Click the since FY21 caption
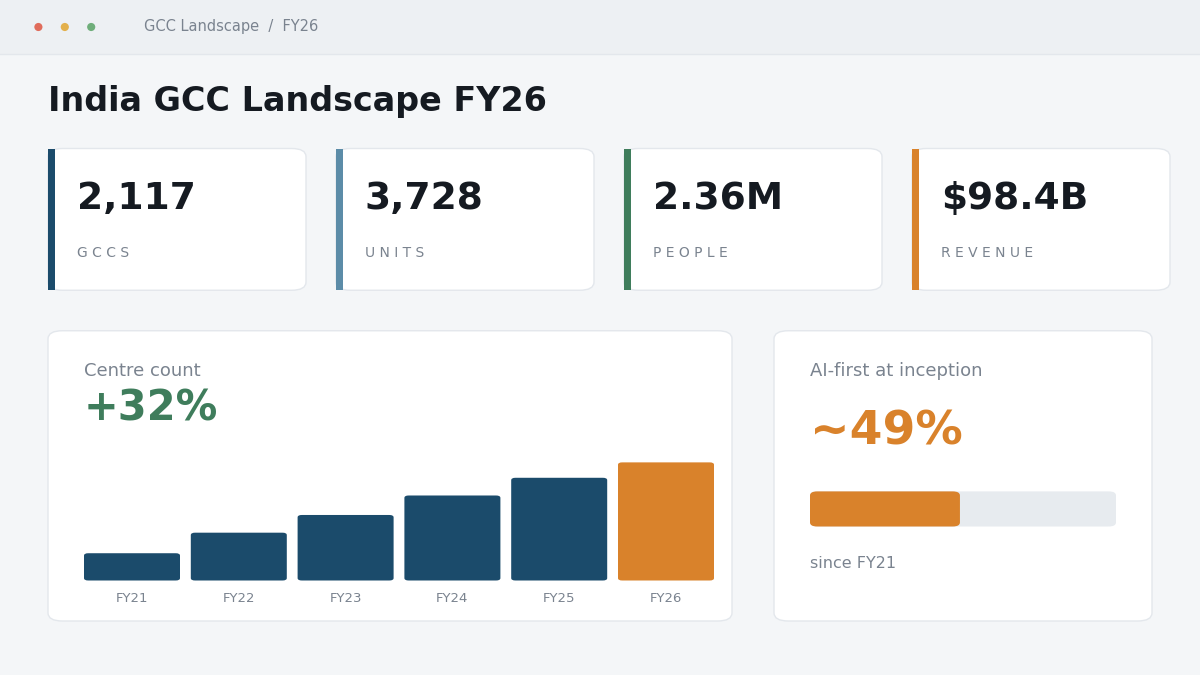The width and height of the screenshot is (1200, 675). (x=853, y=563)
